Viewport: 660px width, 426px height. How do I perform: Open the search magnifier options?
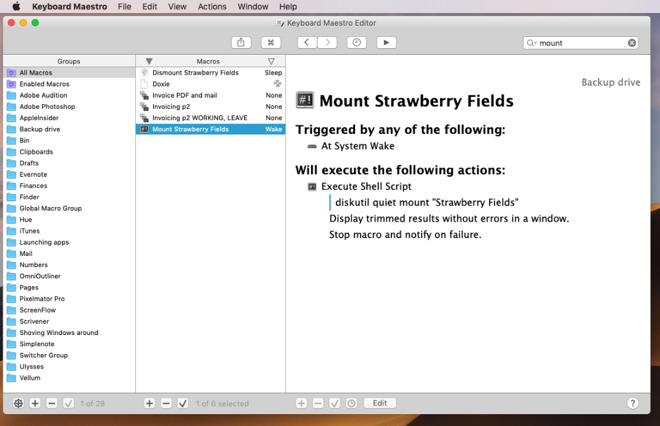(x=531, y=43)
